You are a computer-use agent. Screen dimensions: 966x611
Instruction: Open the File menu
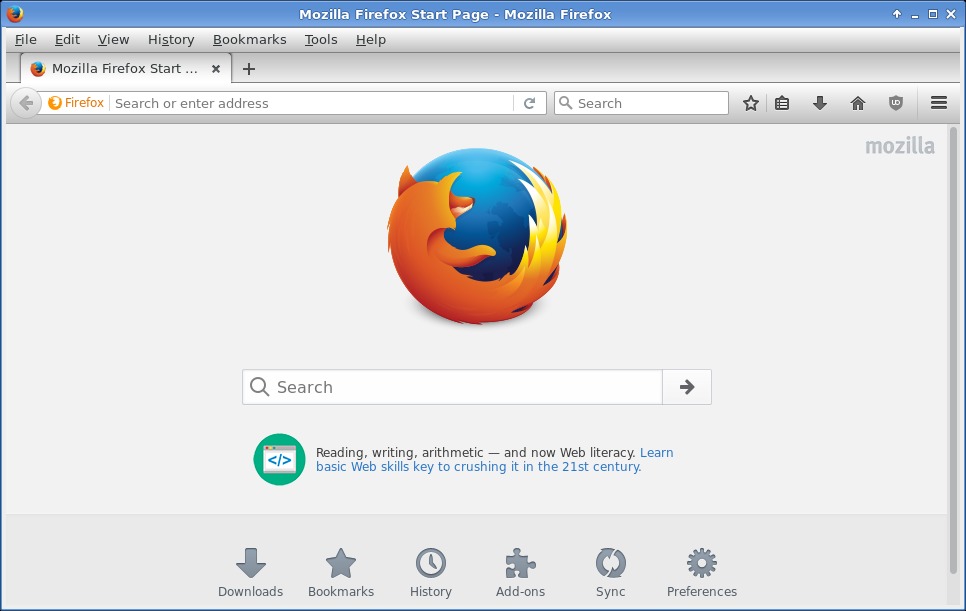[x=25, y=39]
